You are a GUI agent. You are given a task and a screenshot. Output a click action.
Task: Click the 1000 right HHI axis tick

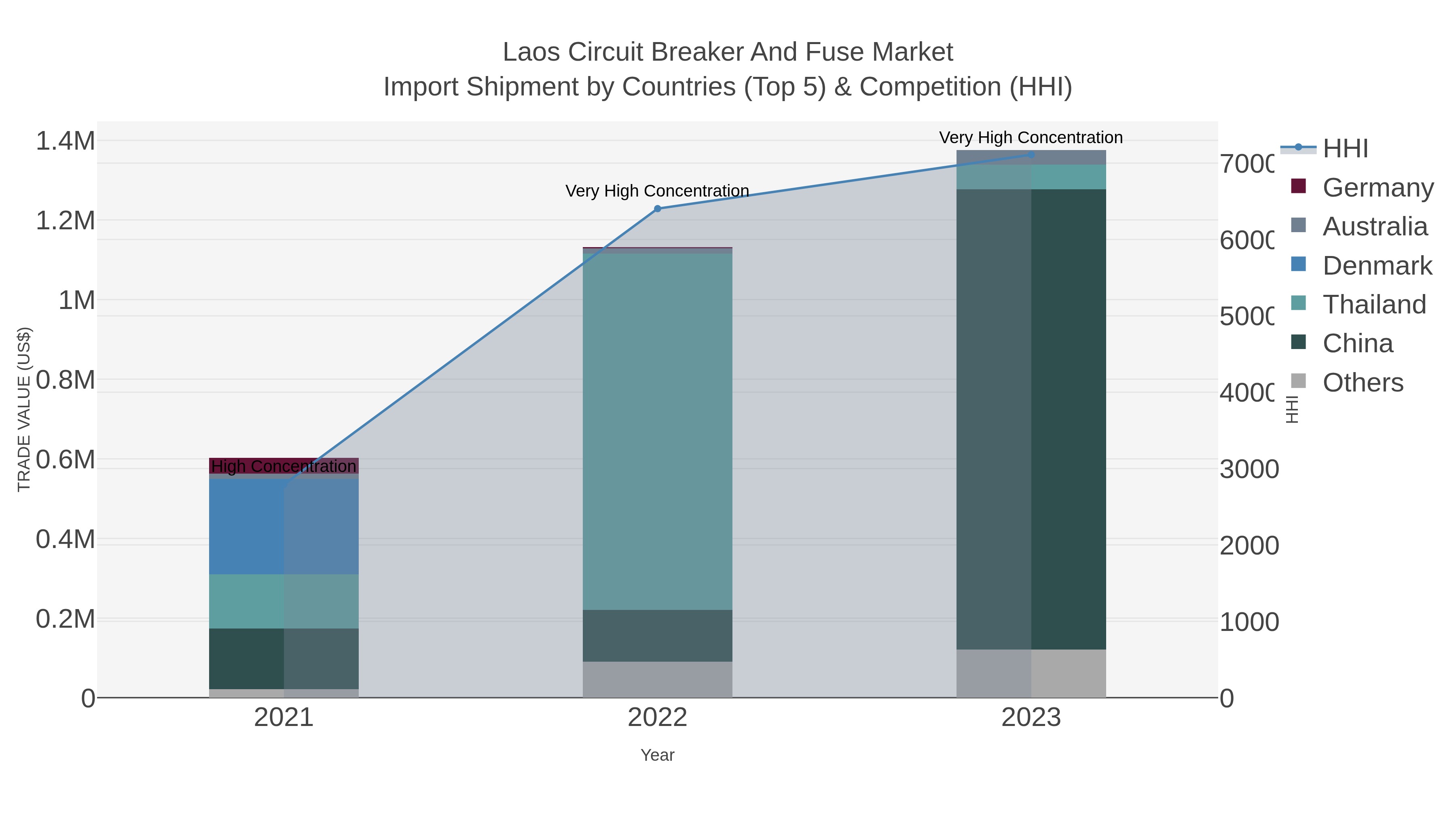pos(1249,622)
